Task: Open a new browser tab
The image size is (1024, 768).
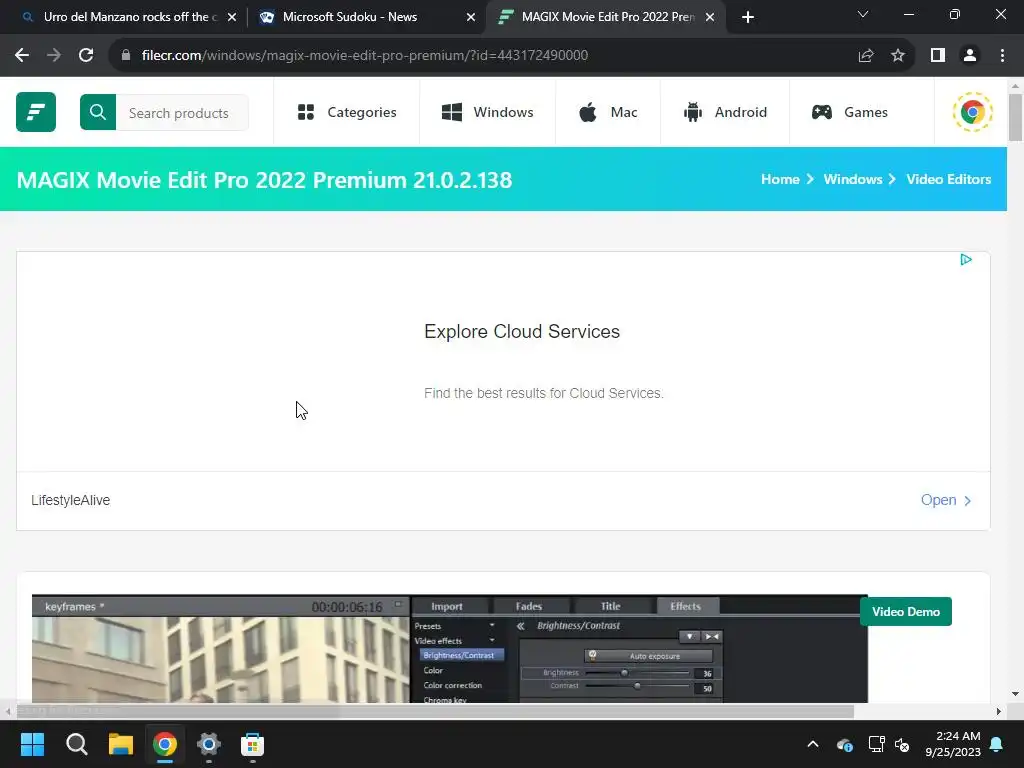Action: pyautogui.click(x=748, y=18)
